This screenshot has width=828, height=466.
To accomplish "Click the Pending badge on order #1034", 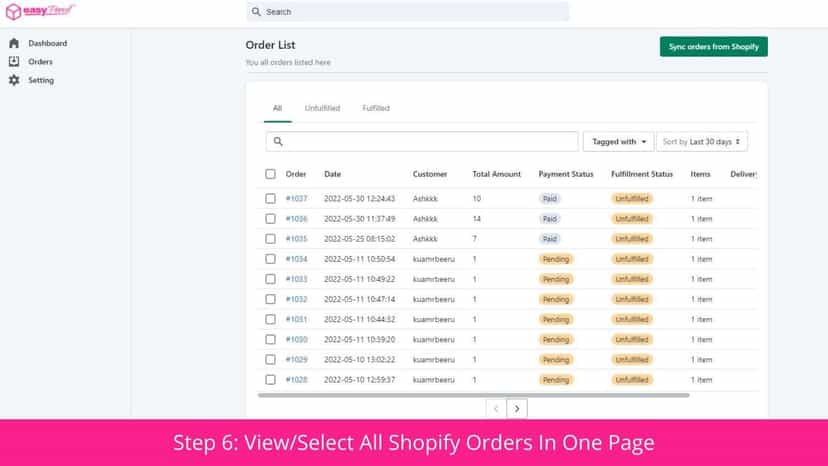I will 556,259.
